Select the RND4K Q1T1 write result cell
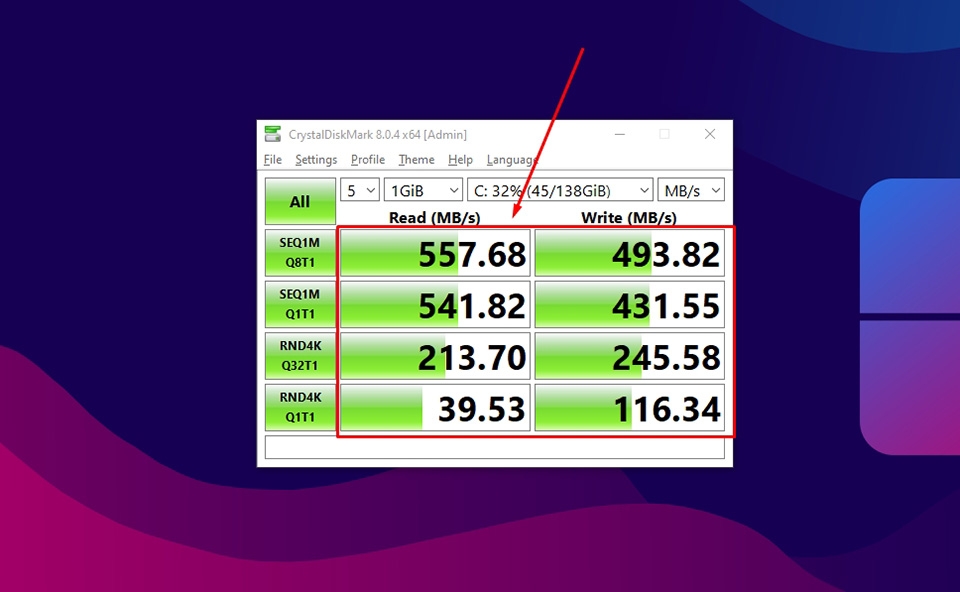960x592 pixels. click(x=630, y=407)
